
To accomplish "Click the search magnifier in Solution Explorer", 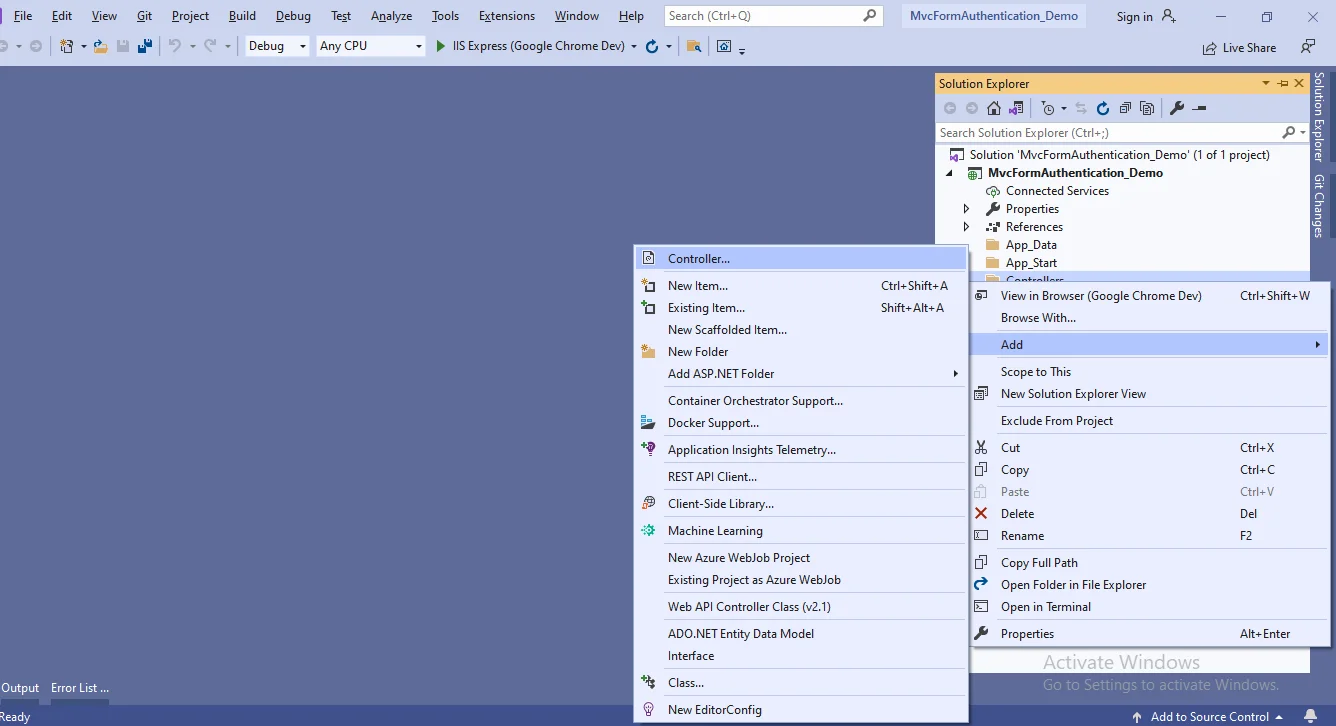I will pyautogui.click(x=1289, y=132).
